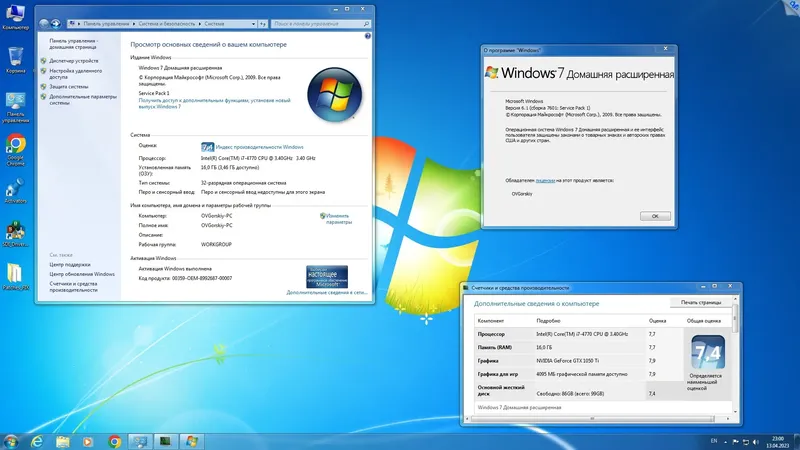Select Система и безопасность breadcrumb segment
This screenshot has width=800, height=450.
tap(167, 24)
